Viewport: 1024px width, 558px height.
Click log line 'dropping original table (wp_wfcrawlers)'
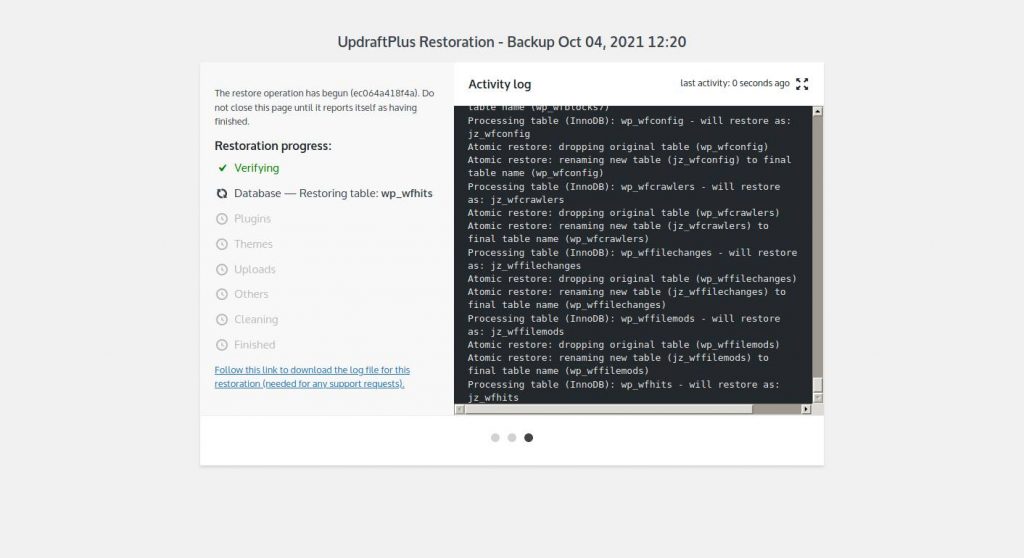(624, 213)
